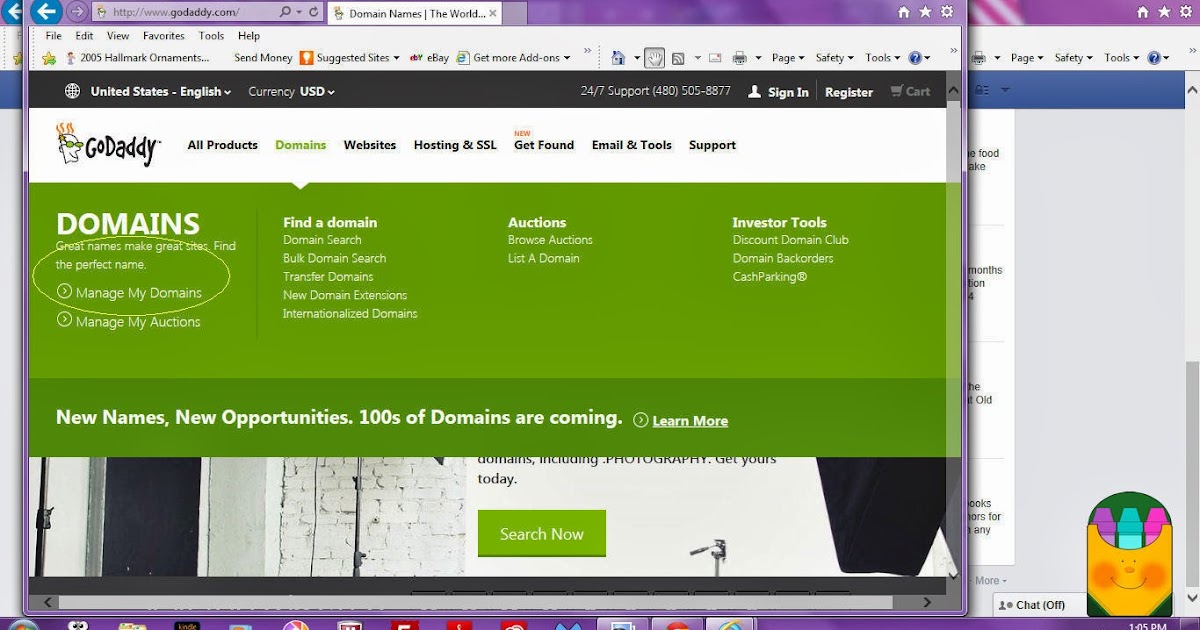Open the File menu
Screen dimensions: 1200x630
54,36
